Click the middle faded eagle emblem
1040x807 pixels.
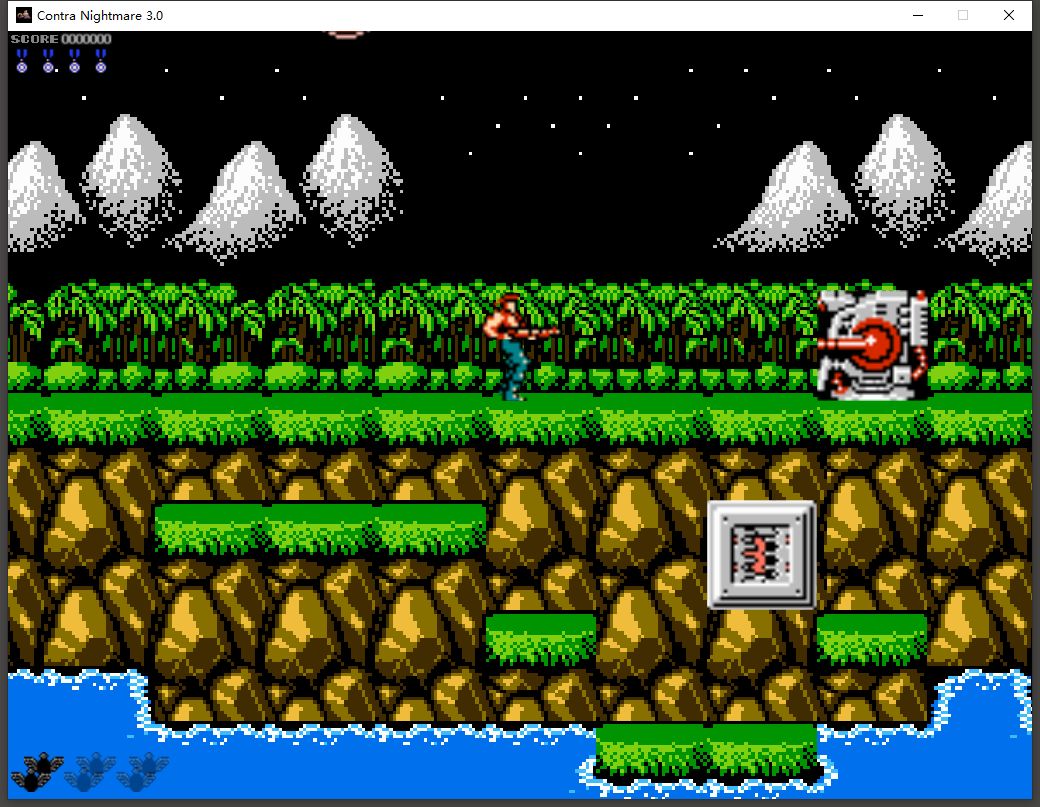(x=90, y=772)
